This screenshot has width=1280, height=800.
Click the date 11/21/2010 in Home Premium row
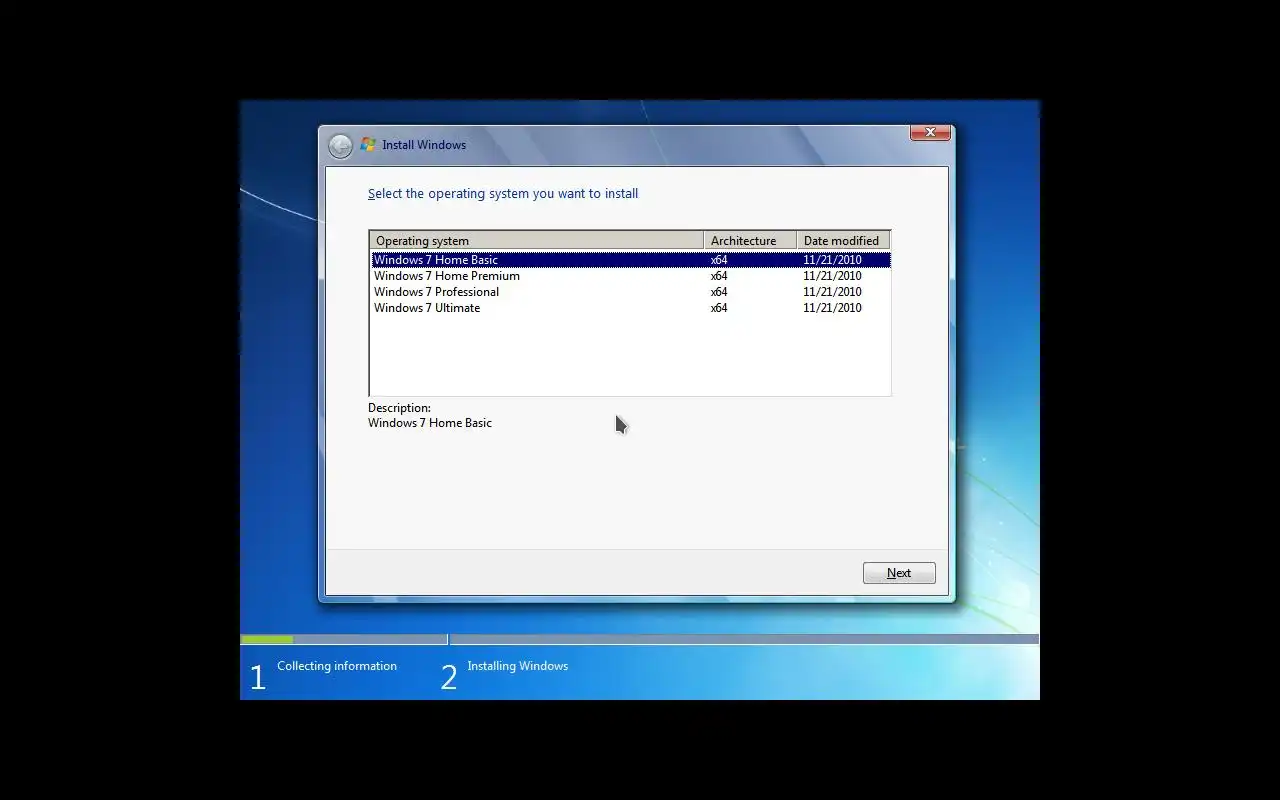point(832,276)
